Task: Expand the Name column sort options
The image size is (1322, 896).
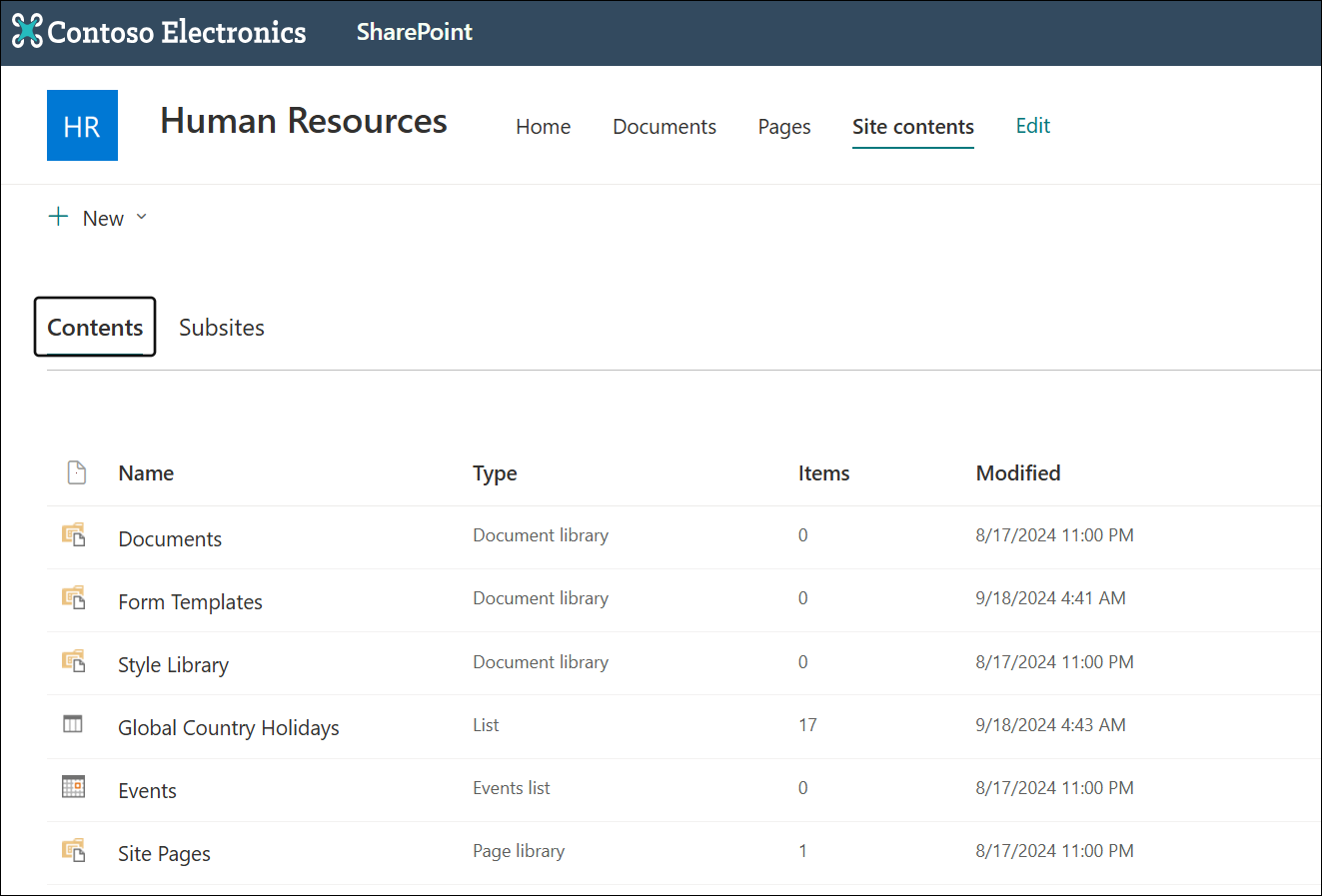Action: (146, 472)
